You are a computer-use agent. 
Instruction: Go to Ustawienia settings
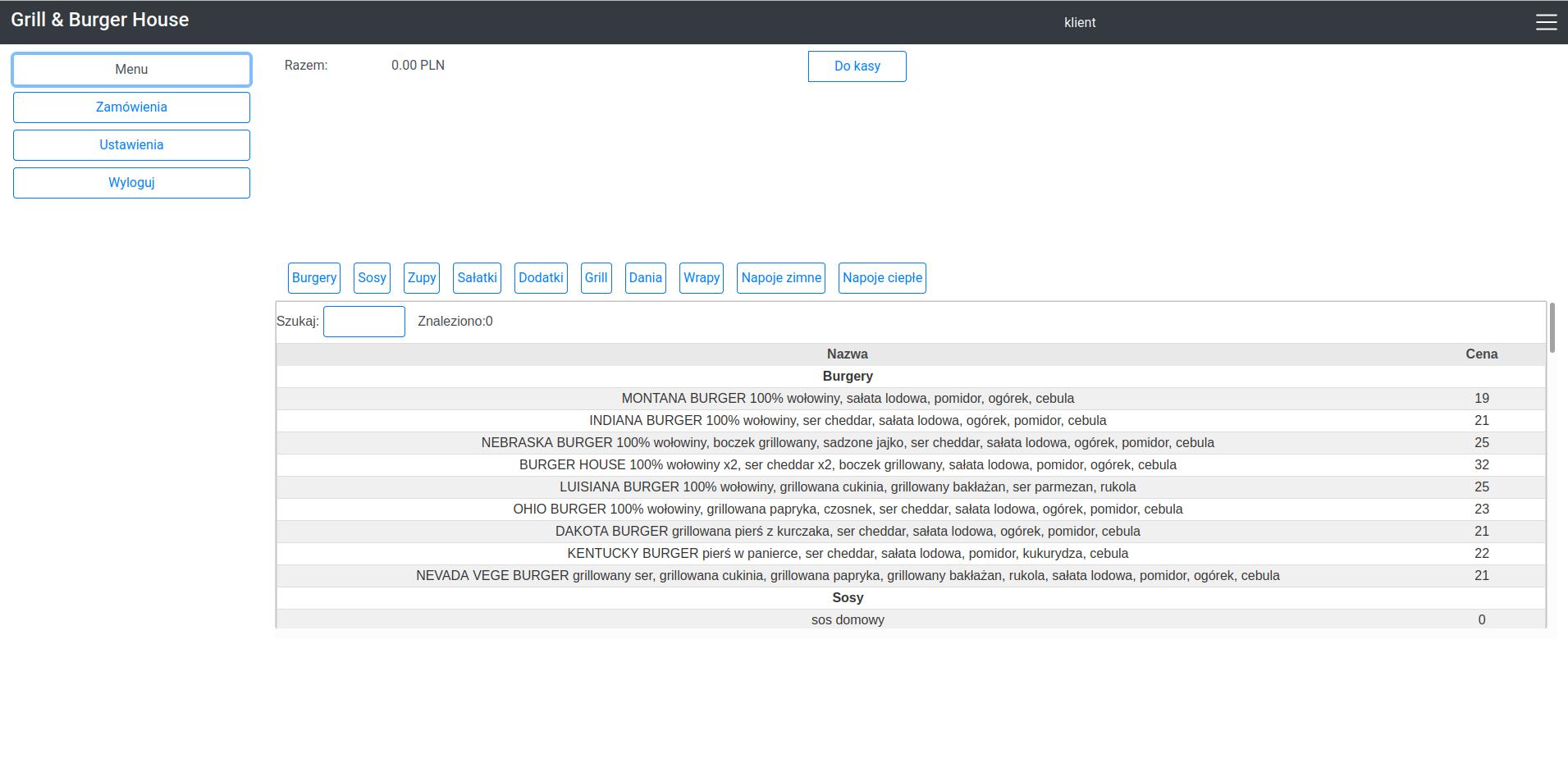click(x=131, y=145)
